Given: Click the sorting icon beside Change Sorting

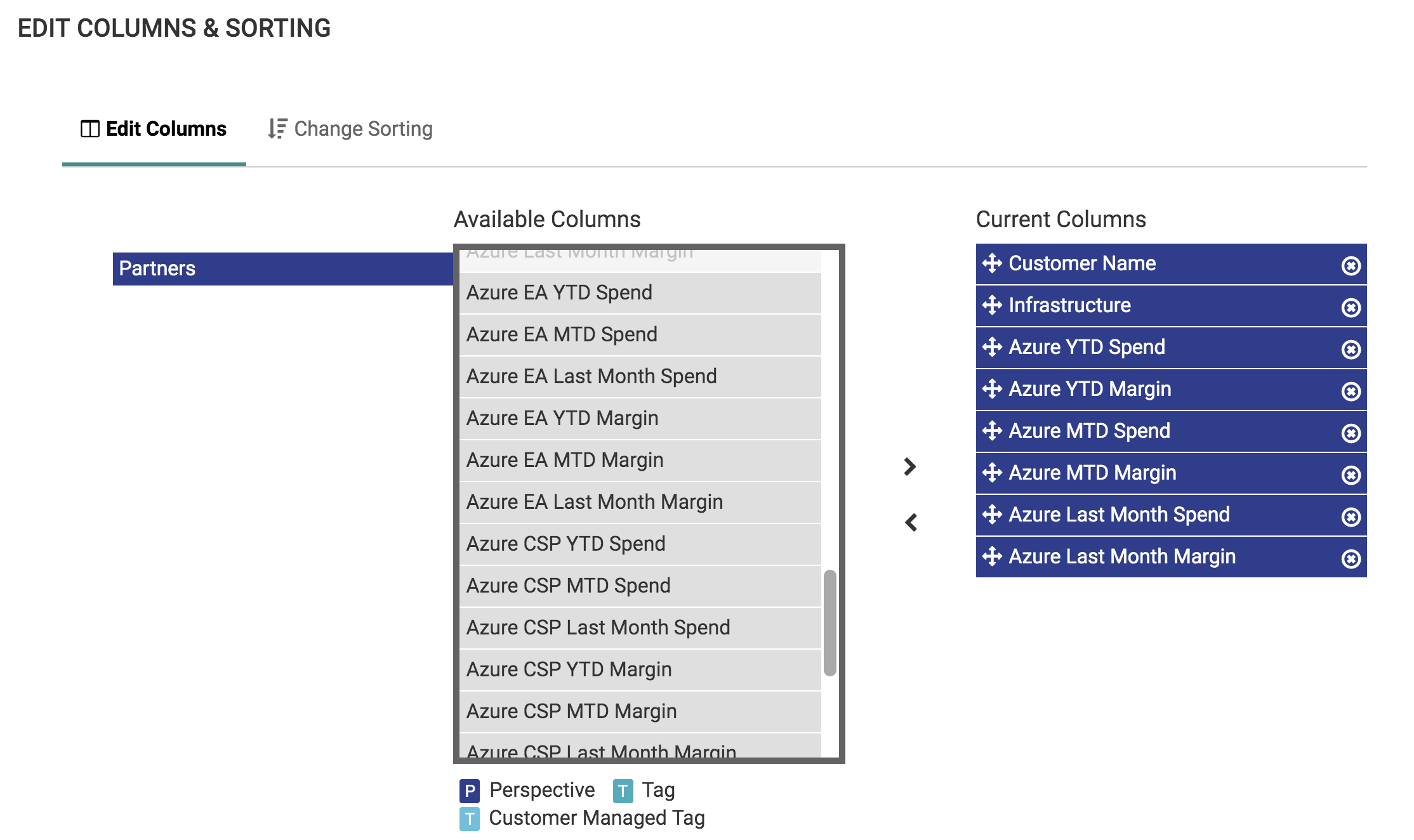Looking at the screenshot, I should (277, 128).
